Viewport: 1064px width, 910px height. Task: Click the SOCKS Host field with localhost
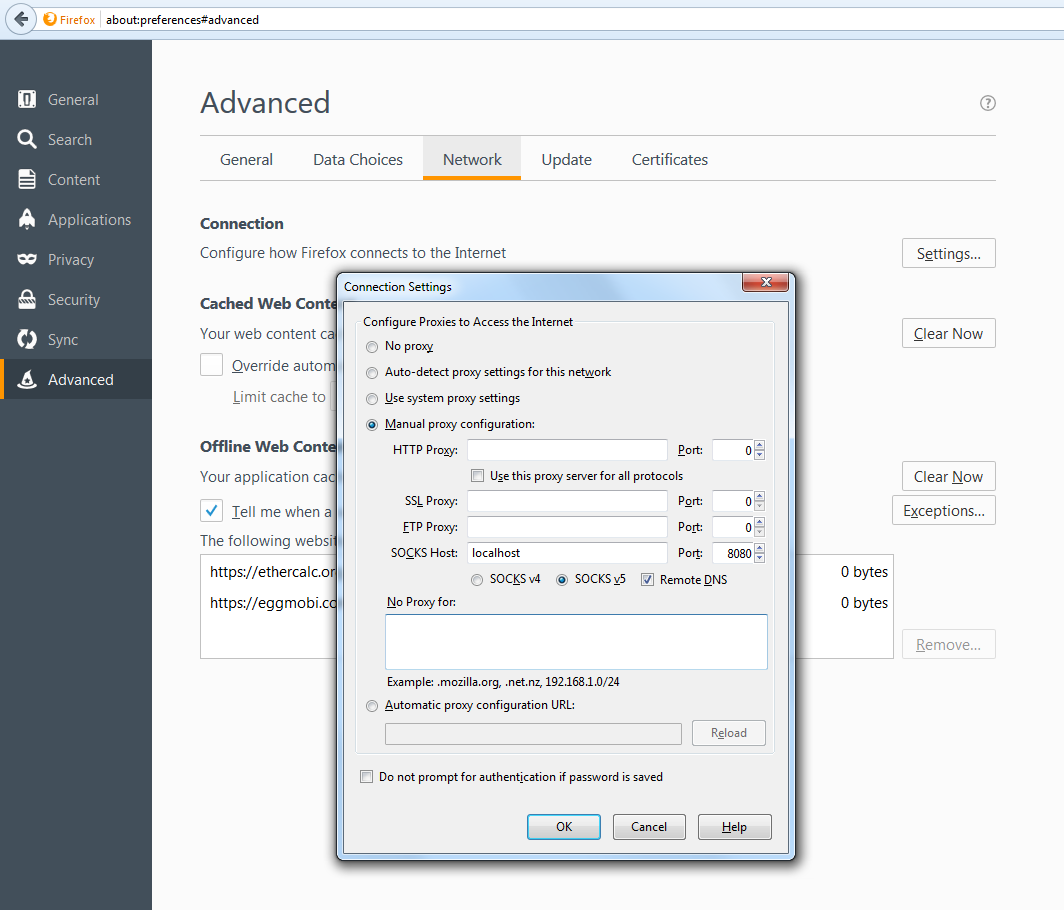(x=567, y=553)
